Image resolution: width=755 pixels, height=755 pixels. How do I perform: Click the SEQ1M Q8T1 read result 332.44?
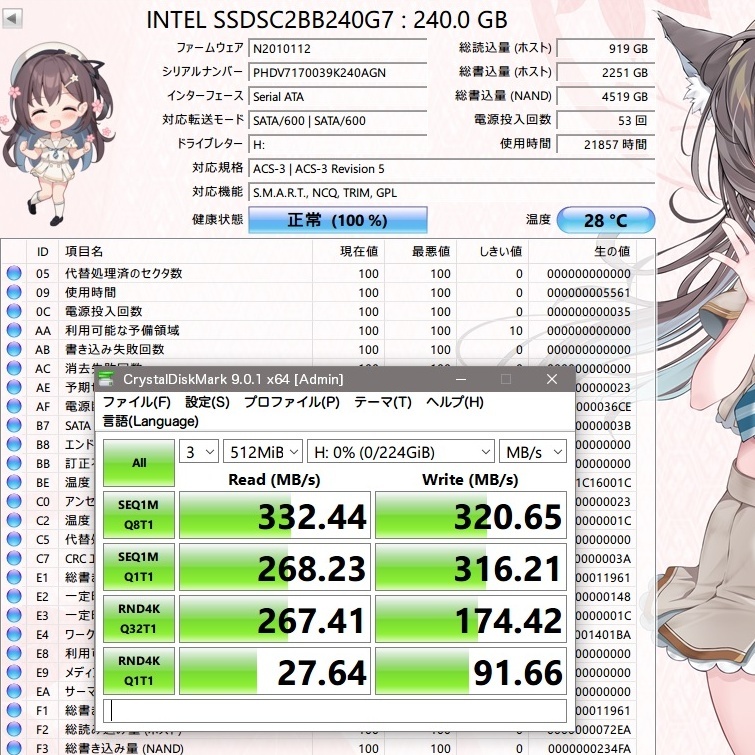click(x=274, y=515)
